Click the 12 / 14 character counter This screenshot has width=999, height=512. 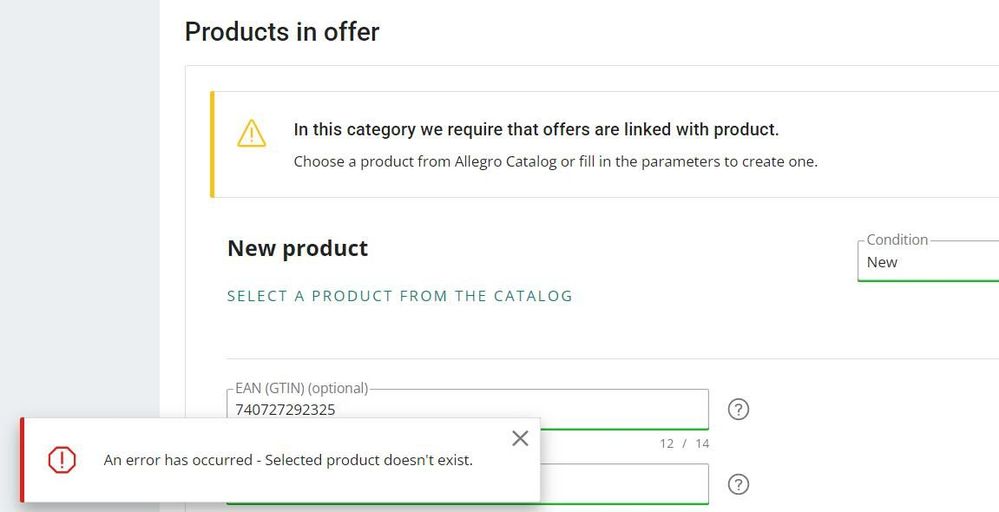click(x=684, y=443)
